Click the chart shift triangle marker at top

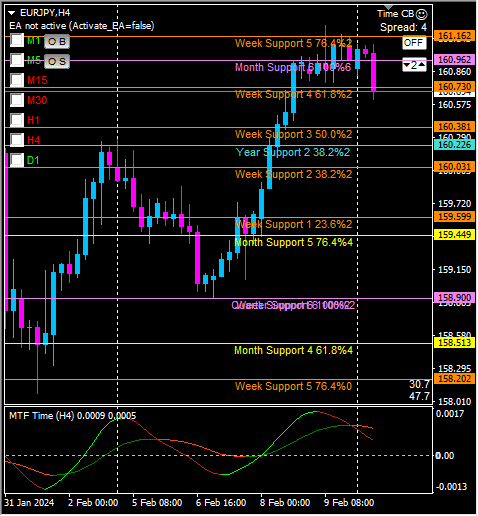point(388,7)
